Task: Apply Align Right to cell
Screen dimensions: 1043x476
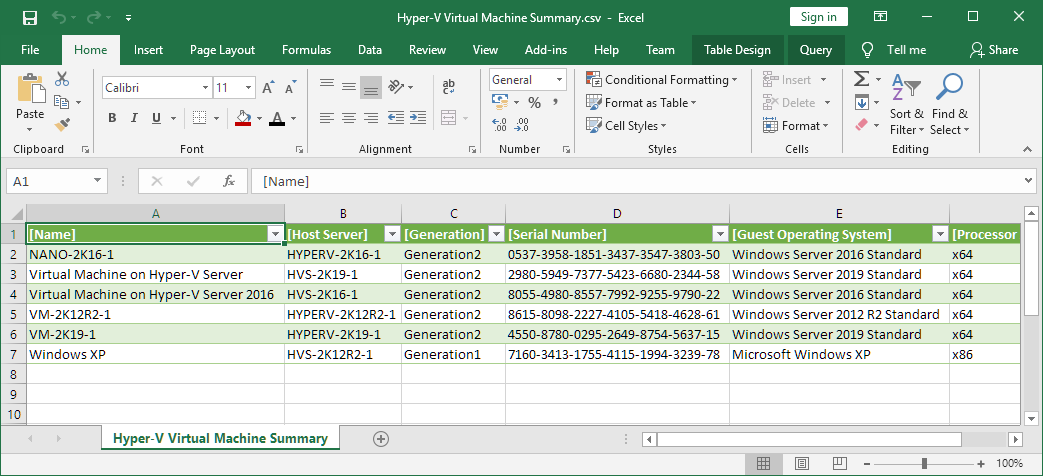Action: (371, 118)
